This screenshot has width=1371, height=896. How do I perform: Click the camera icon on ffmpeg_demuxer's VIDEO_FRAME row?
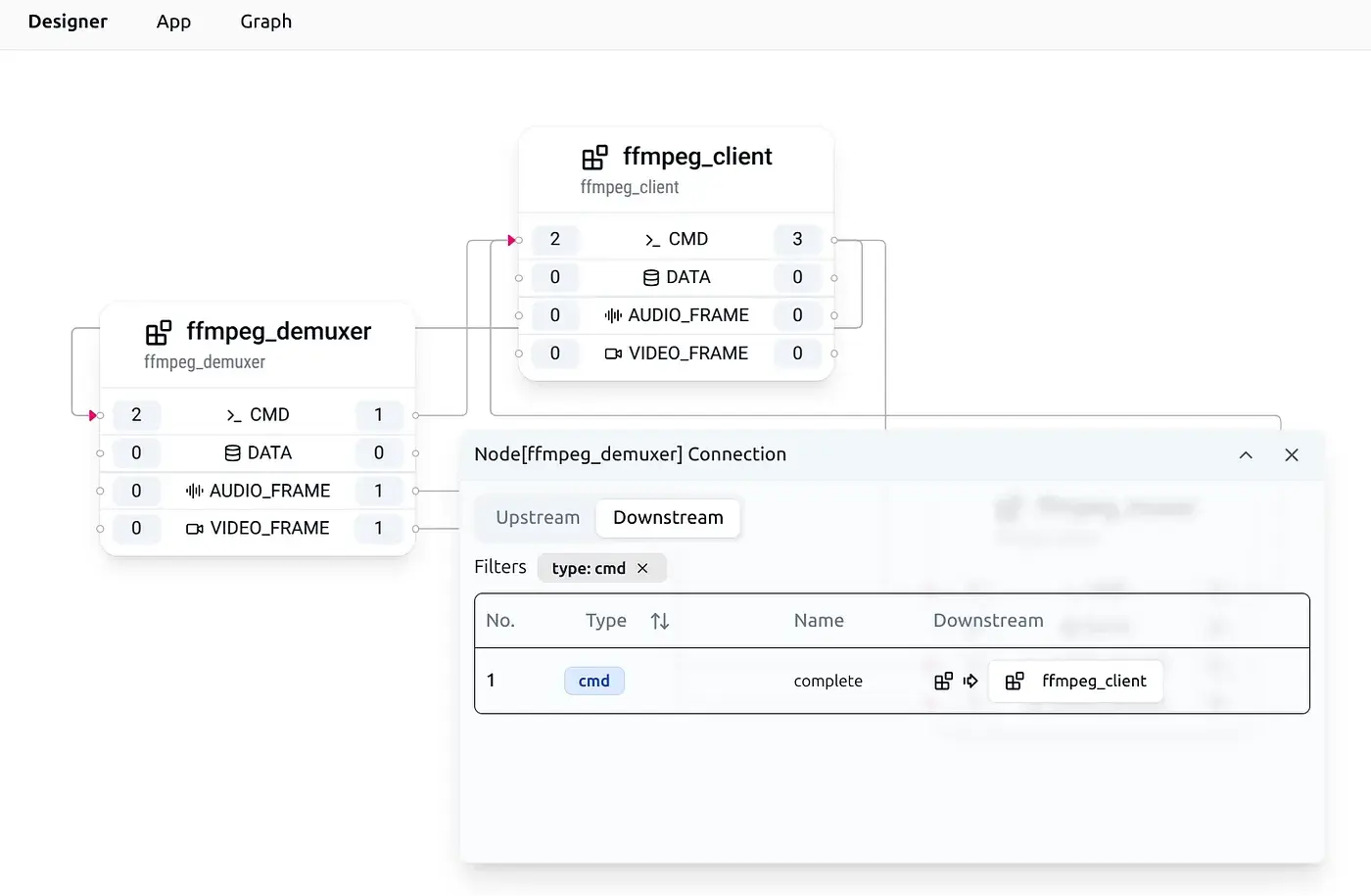tap(194, 528)
